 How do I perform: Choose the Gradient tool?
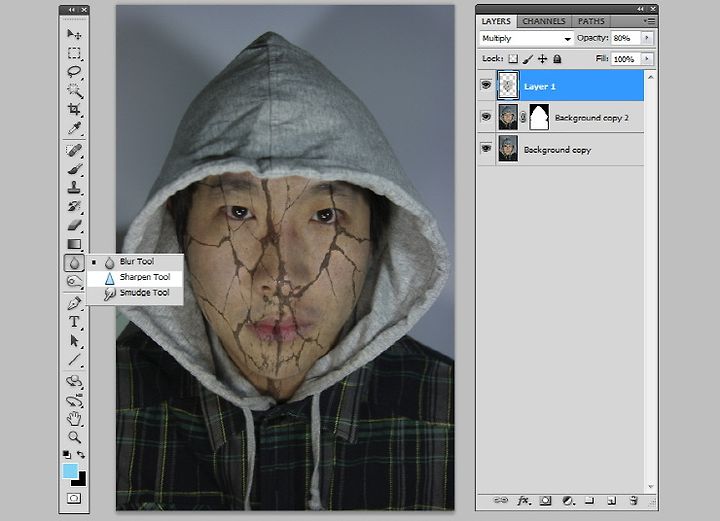pyautogui.click(x=74, y=244)
